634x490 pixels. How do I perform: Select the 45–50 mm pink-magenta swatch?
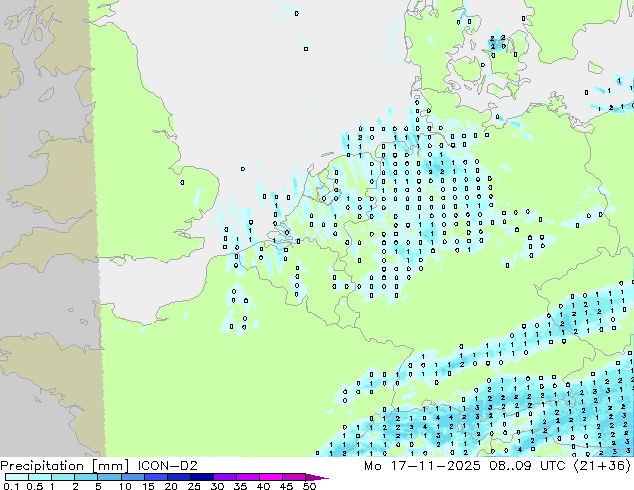coord(294,477)
